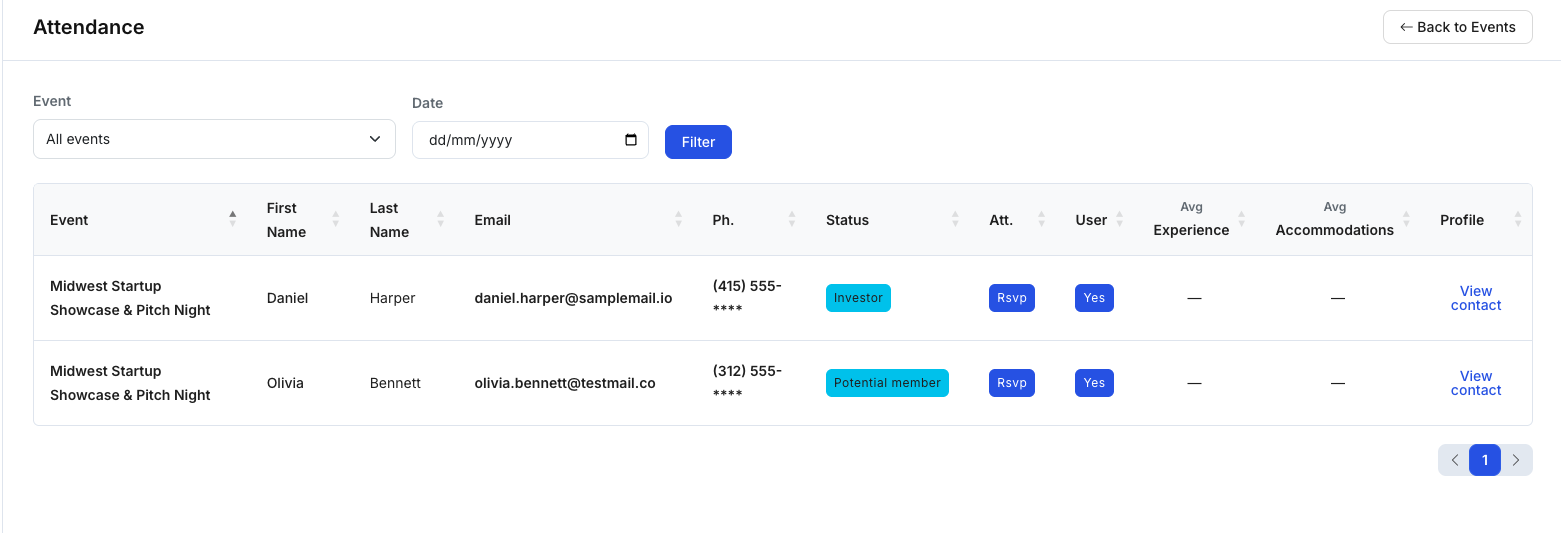Image resolution: width=1561 pixels, height=533 pixels.
Task: Open View contact for Olivia Bennett
Action: (1475, 383)
